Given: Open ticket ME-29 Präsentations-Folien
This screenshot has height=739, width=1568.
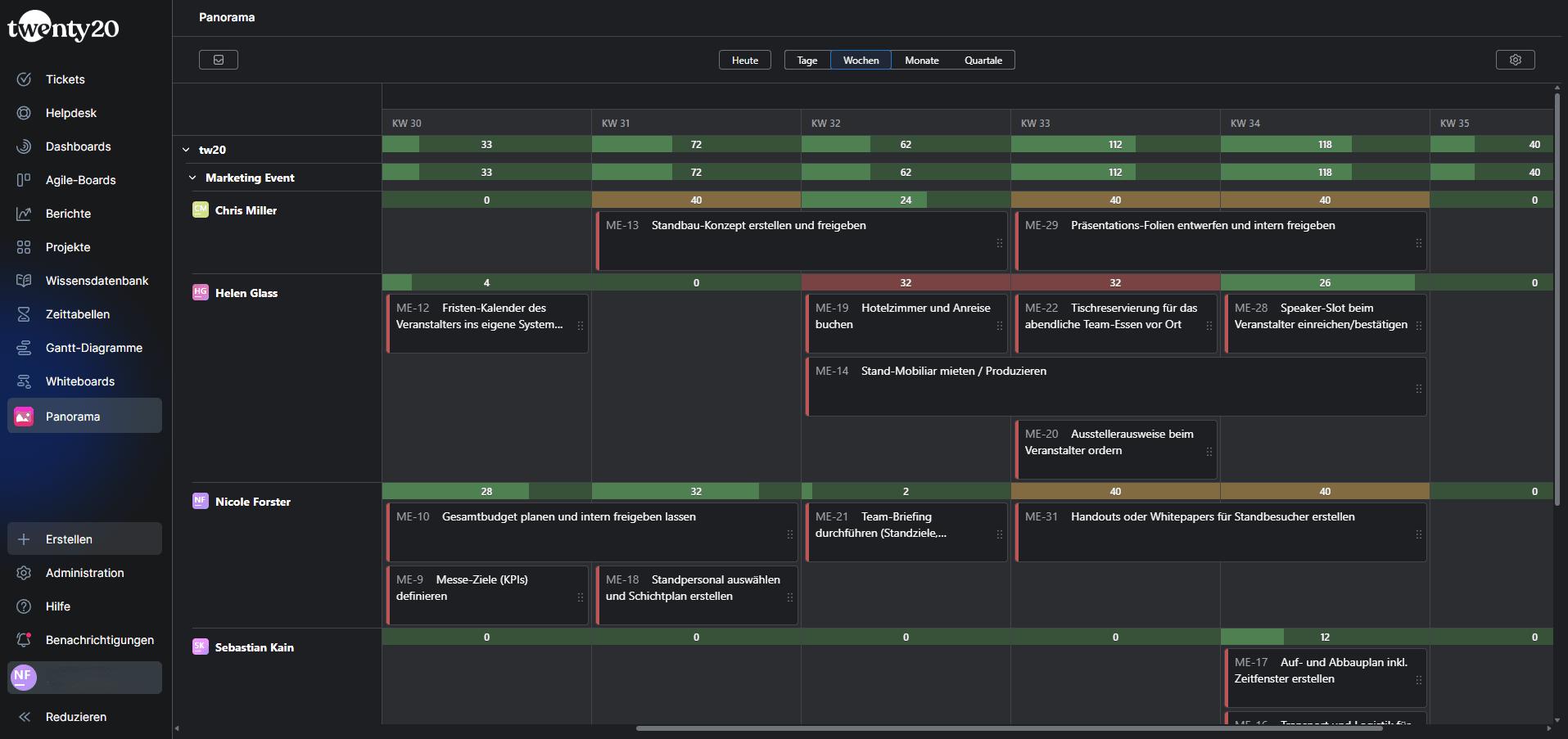Looking at the screenshot, I should [x=1220, y=241].
